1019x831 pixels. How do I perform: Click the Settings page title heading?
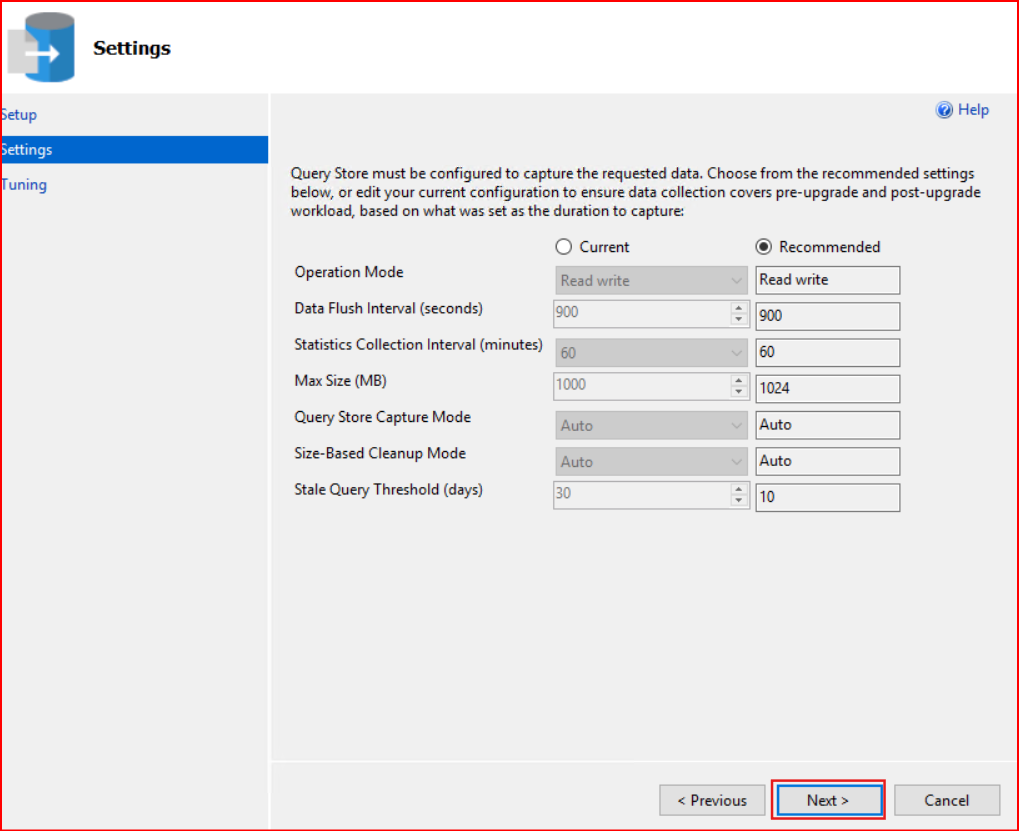132,48
